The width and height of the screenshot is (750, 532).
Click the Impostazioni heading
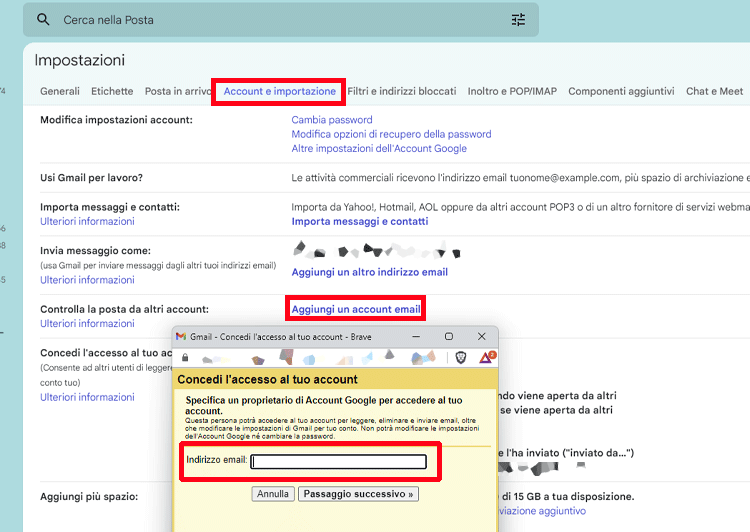79,60
